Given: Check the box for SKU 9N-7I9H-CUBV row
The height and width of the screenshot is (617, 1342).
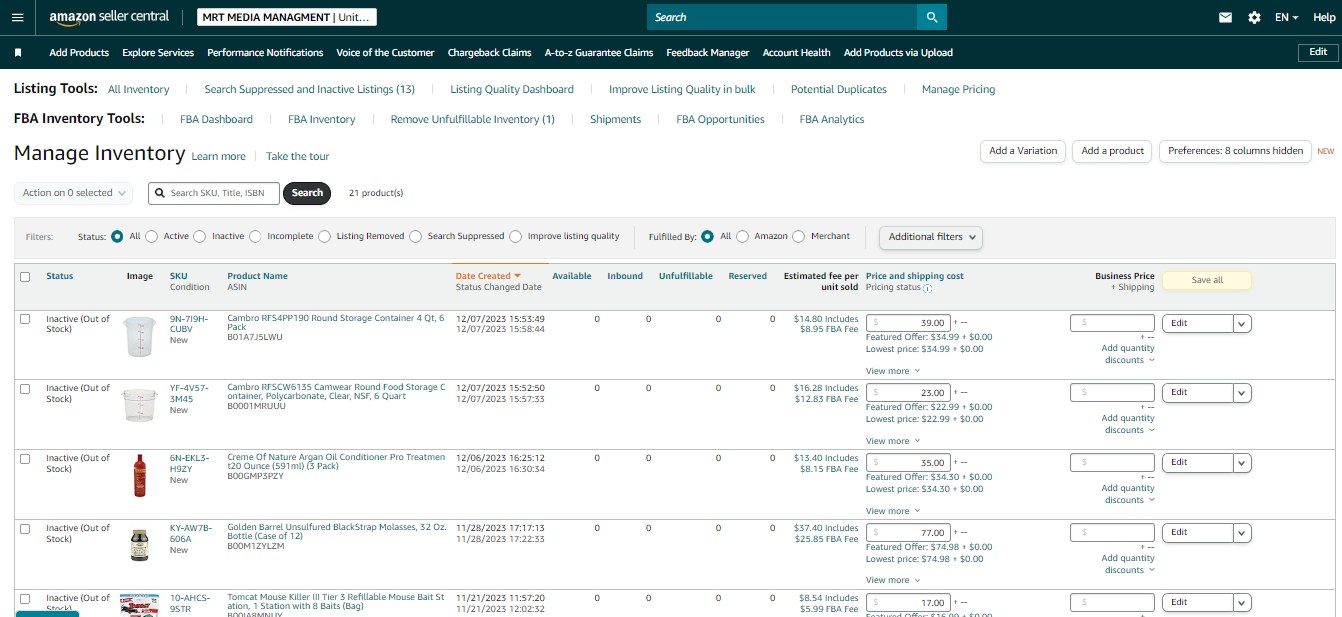Looking at the screenshot, I should click(25, 319).
